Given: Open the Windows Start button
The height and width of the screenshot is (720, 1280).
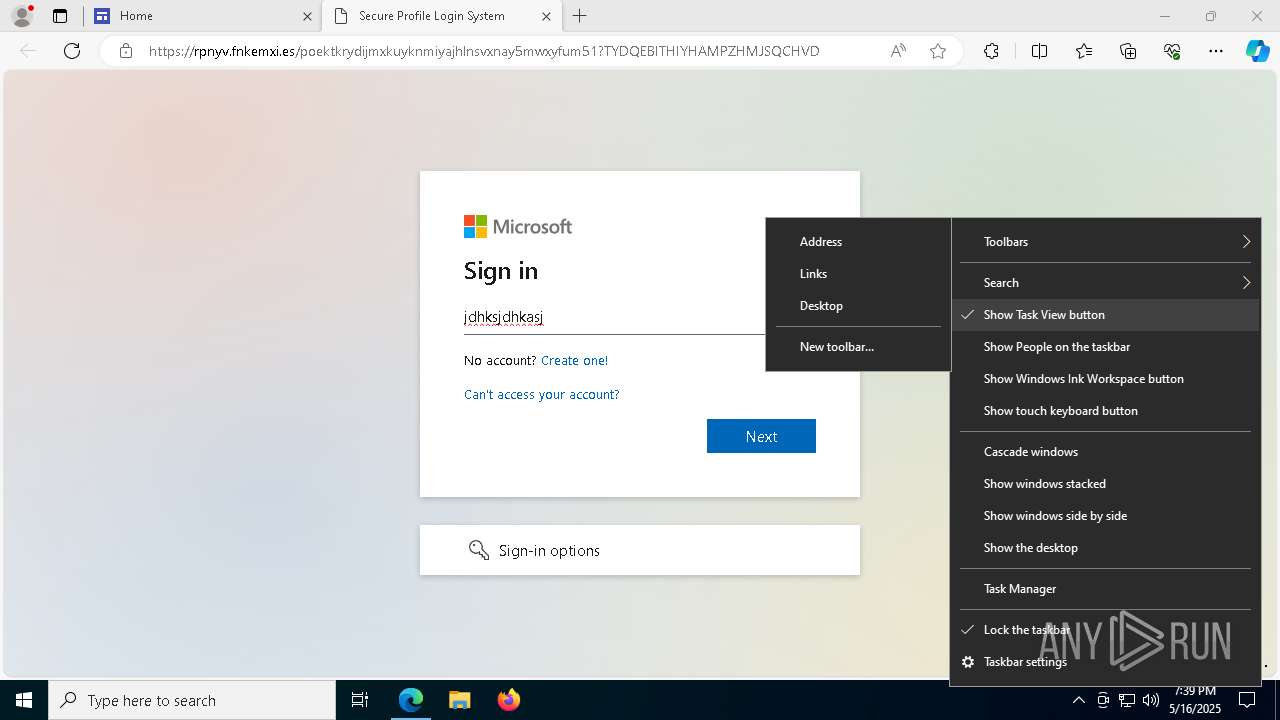Looking at the screenshot, I should coord(24,700).
